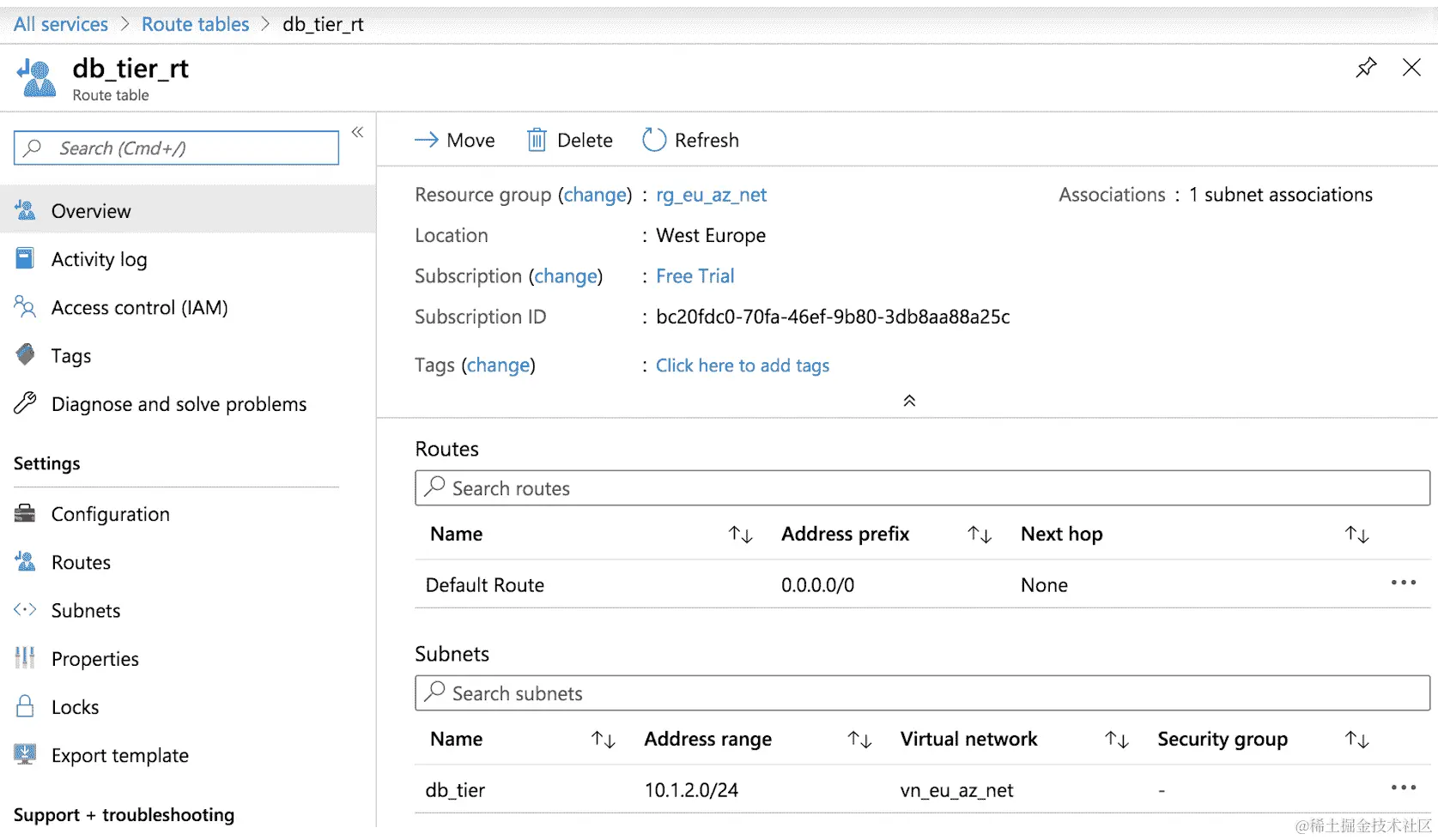
Task: Refresh the route table overview
Action: tap(690, 140)
